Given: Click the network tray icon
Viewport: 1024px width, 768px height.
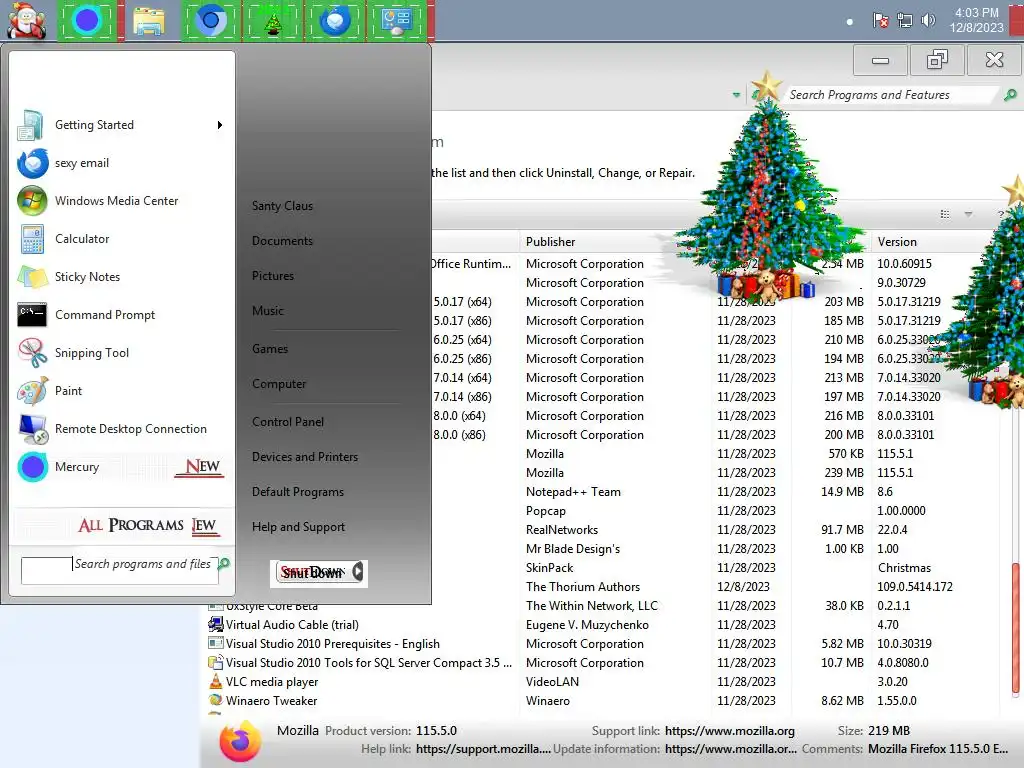Looking at the screenshot, I should [x=904, y=21].
